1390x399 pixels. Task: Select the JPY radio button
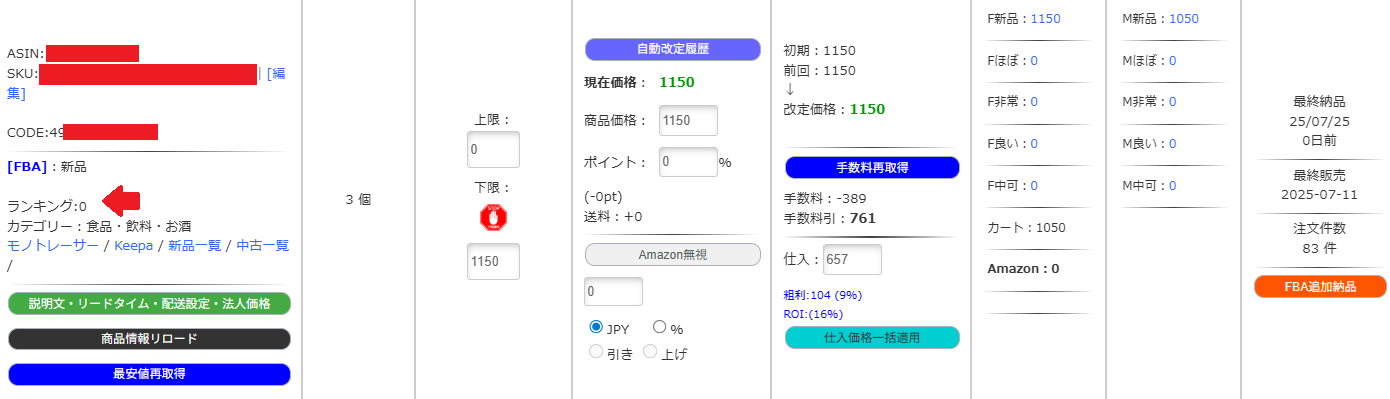click(597, 327)
